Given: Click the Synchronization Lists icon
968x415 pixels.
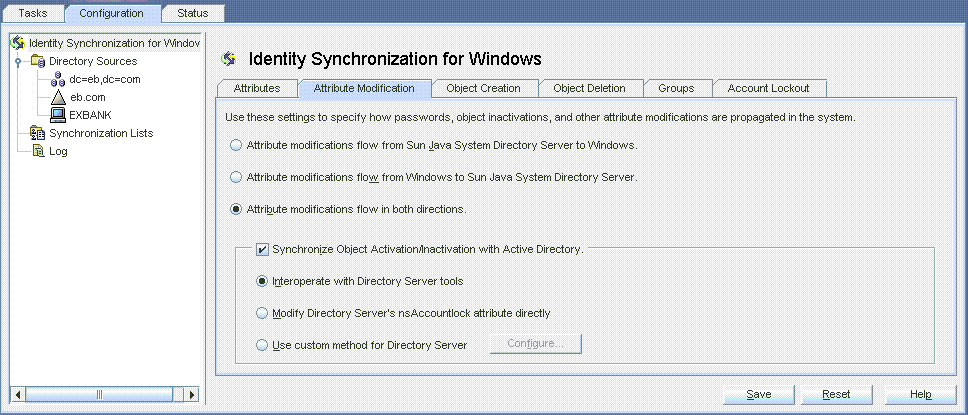Looking at the screenshot, I should click(38, 133).
